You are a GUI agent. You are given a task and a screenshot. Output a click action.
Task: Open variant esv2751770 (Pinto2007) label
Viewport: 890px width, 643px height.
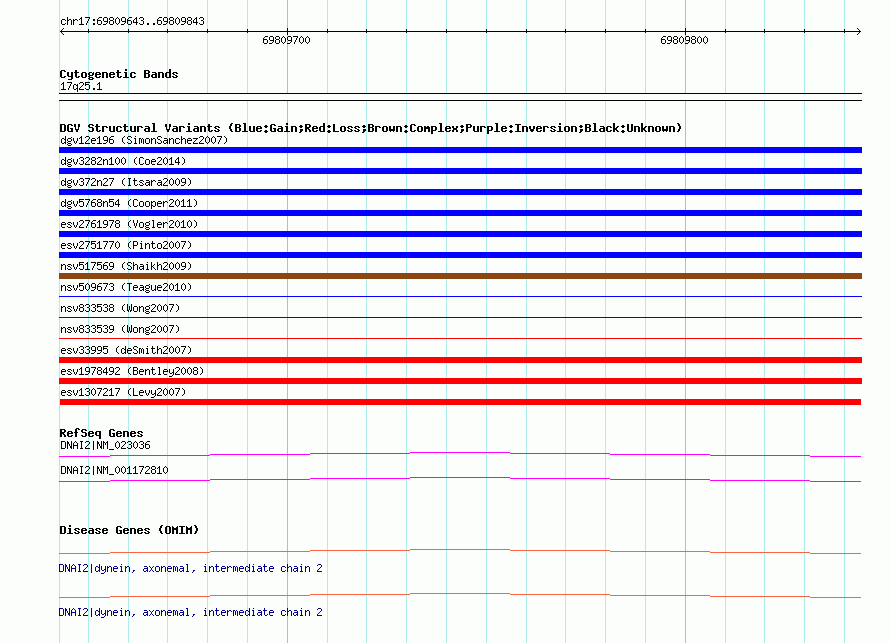[x=126, y=245]
